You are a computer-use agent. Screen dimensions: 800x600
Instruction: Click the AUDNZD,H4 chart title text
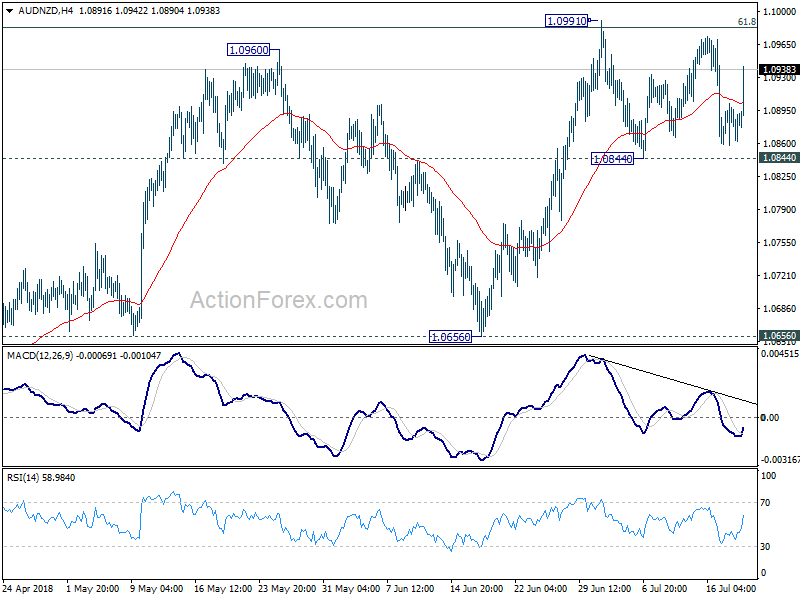(x=45, y=11)
